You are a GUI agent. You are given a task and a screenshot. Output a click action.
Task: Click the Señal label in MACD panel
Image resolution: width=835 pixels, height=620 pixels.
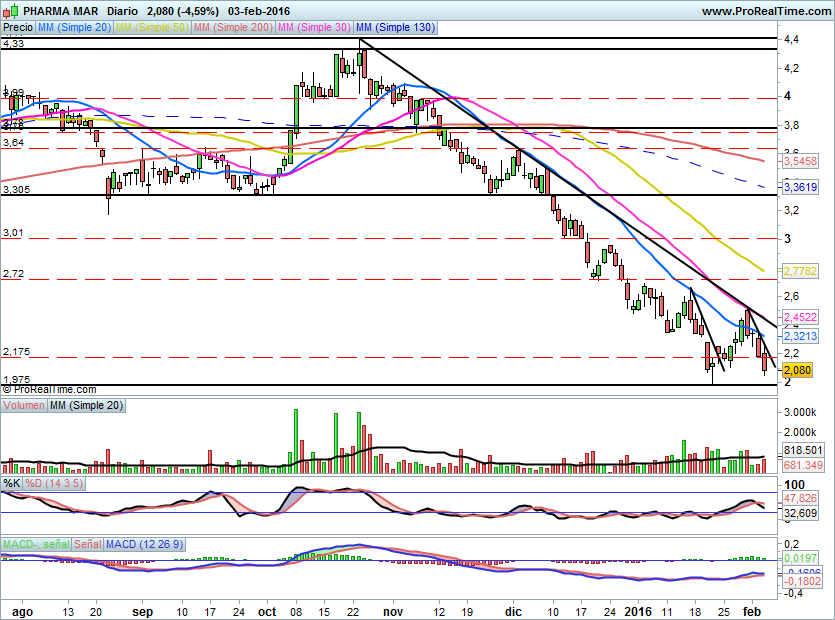click(87, 544)
